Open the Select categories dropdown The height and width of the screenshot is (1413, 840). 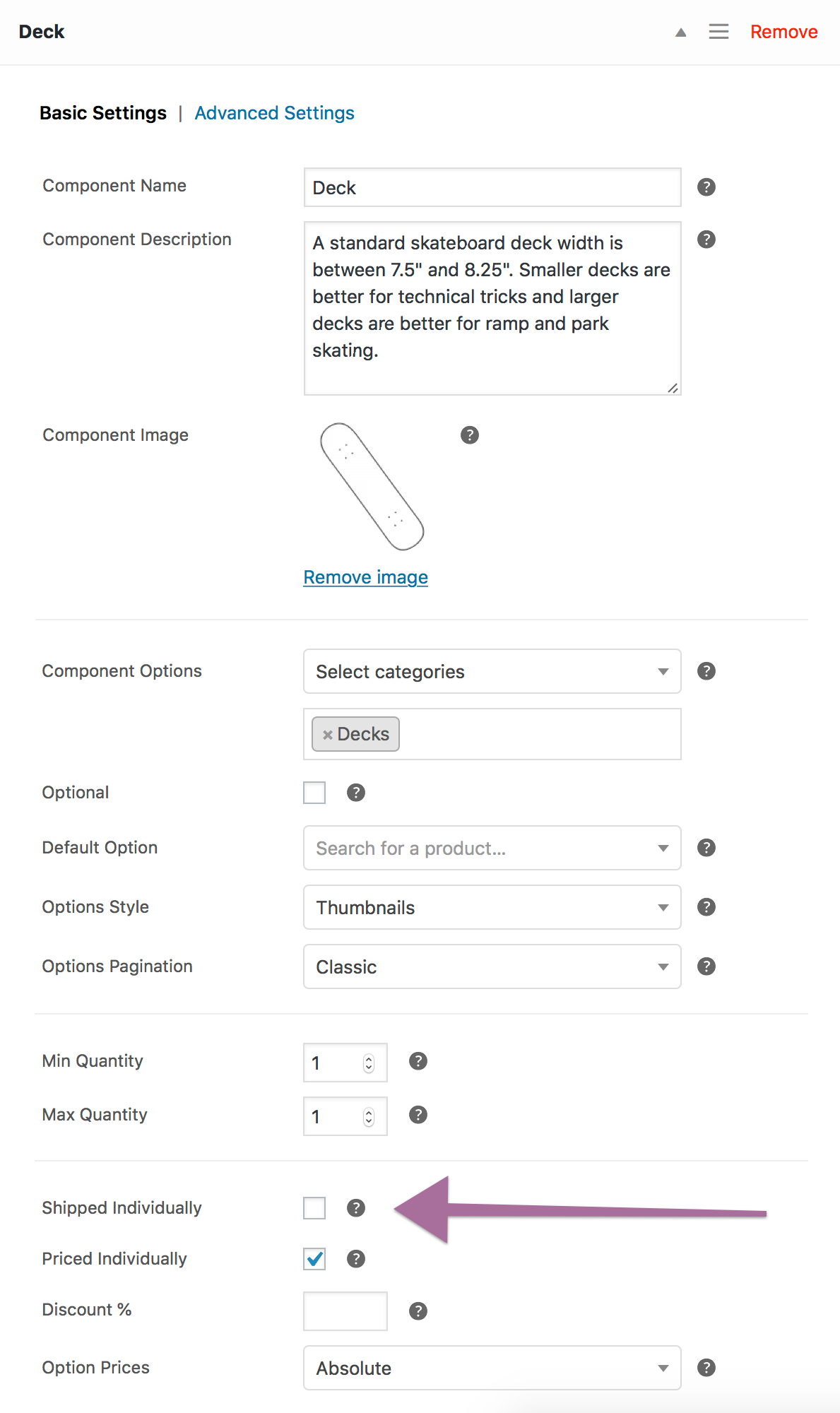492,671
